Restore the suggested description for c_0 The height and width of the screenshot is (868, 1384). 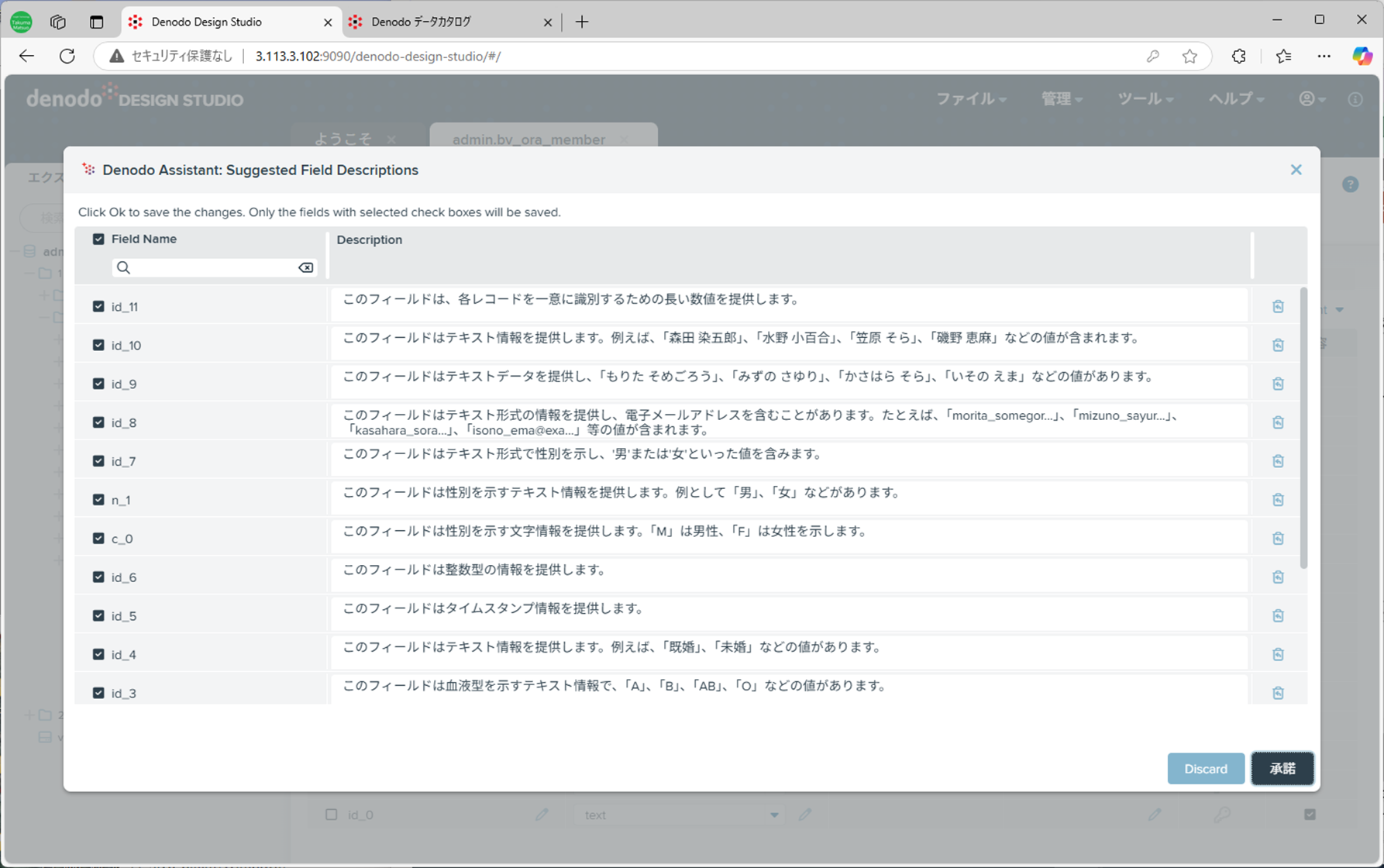(x=1277, y=538)
